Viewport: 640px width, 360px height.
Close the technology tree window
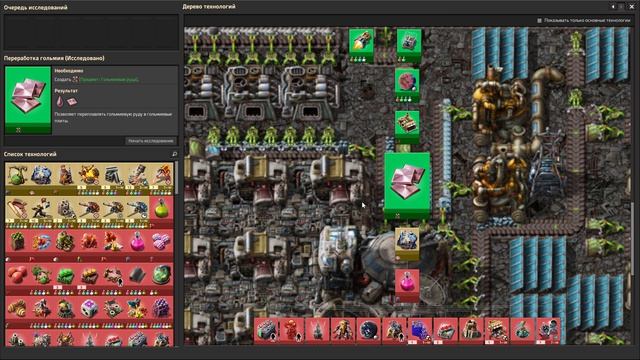click(631, 7)
